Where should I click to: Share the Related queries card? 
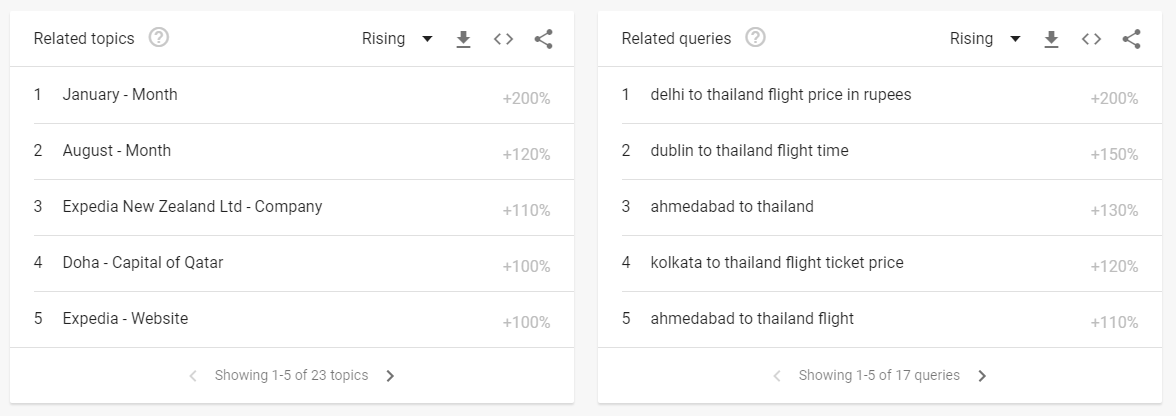tap(1132, 39)
